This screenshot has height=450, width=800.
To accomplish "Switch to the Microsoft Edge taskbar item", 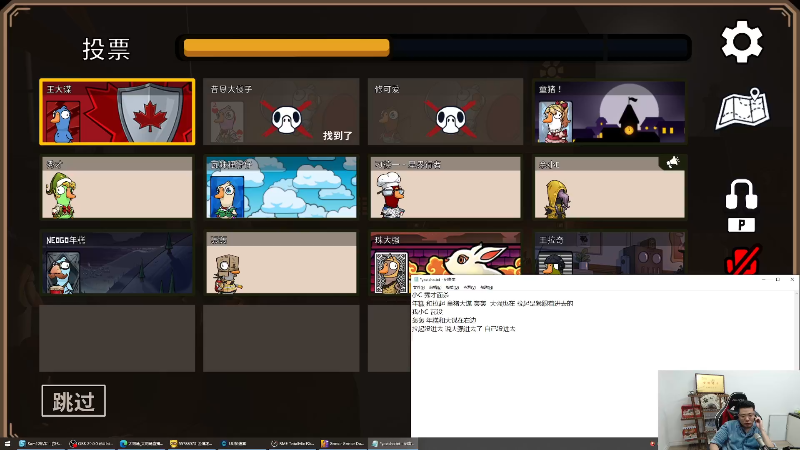I will [x=141, y=443].
